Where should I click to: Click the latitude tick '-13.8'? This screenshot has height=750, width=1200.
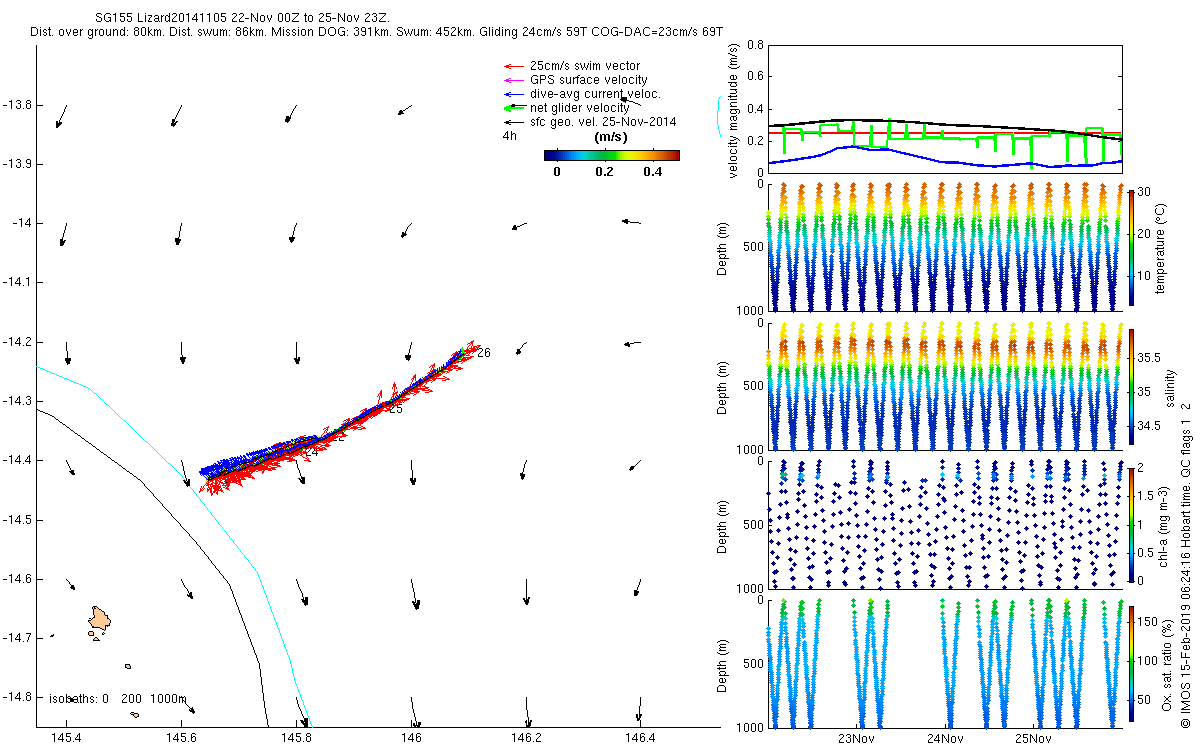(17, 105)
